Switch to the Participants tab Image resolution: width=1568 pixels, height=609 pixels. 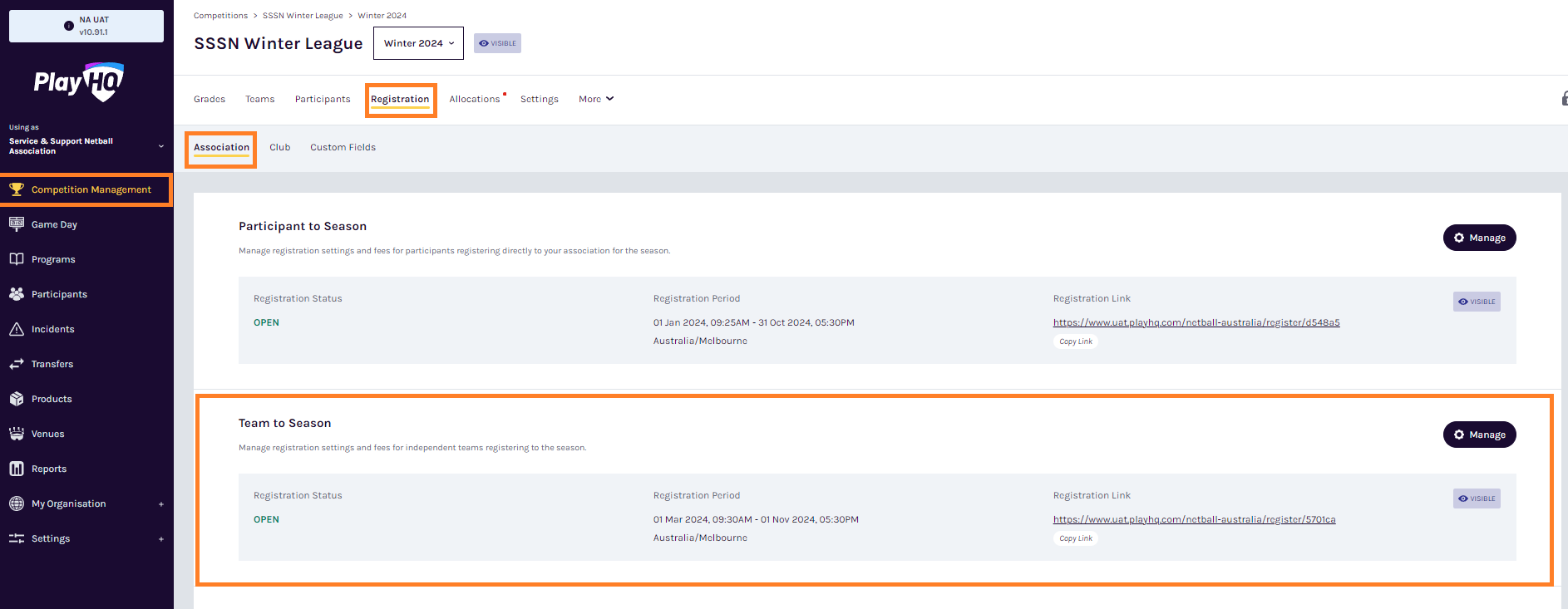pos(323,99)
